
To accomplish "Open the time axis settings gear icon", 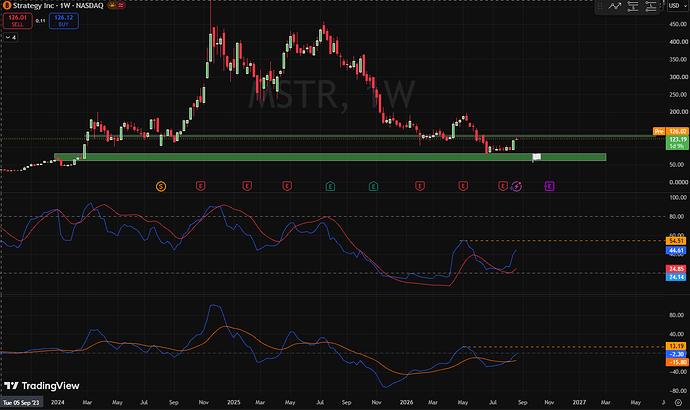I will tap(679, 402).
